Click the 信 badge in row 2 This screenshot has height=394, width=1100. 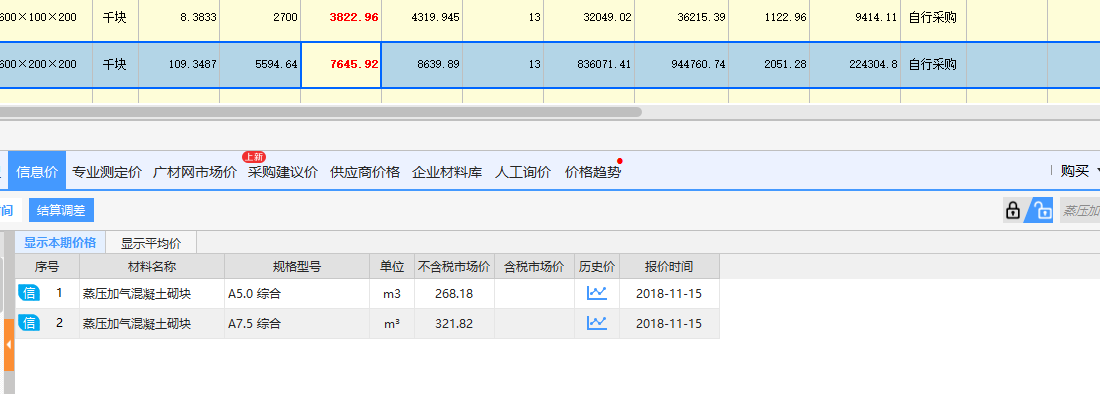[x=29, y=323]
